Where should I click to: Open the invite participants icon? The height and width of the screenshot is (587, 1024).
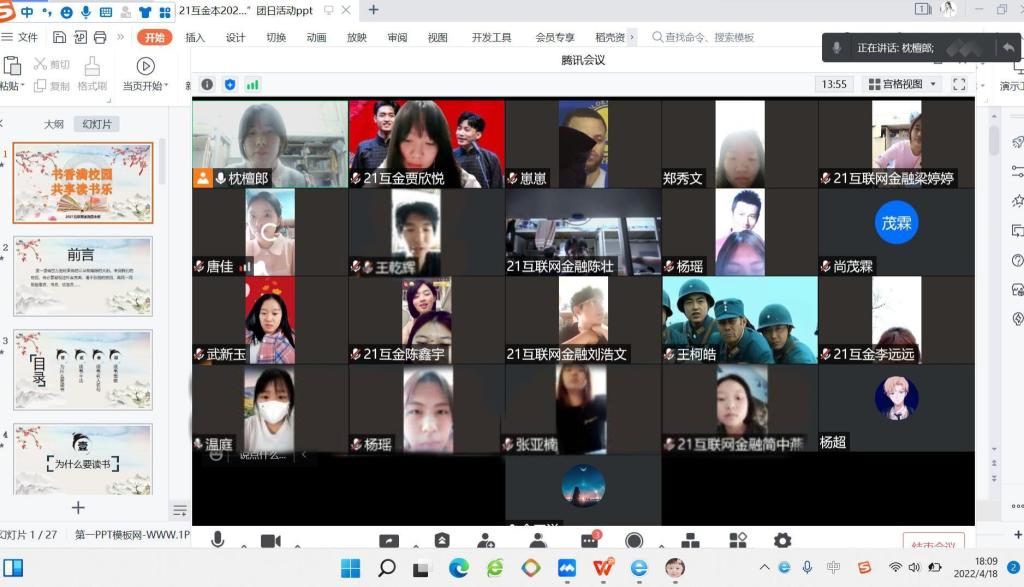click(487, 540)
